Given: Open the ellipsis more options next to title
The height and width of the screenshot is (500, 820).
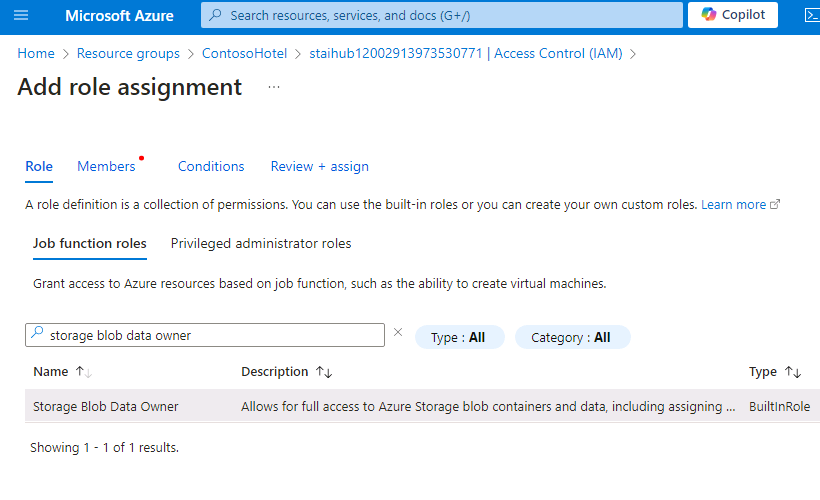Looking at the screenshot, I should pyautogui.click(x=274, y=87).
